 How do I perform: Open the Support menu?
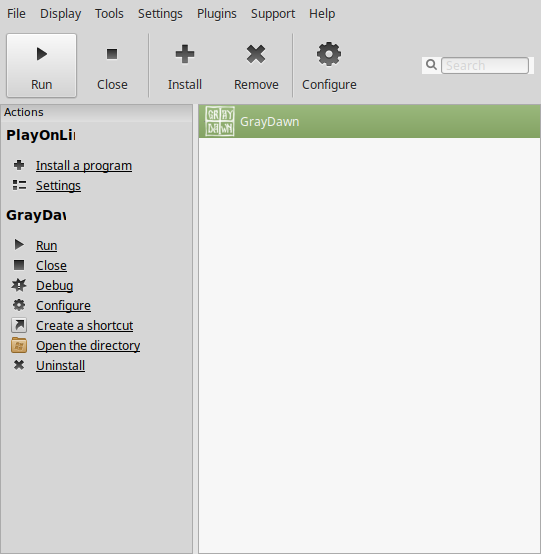(x=273, y=14)
